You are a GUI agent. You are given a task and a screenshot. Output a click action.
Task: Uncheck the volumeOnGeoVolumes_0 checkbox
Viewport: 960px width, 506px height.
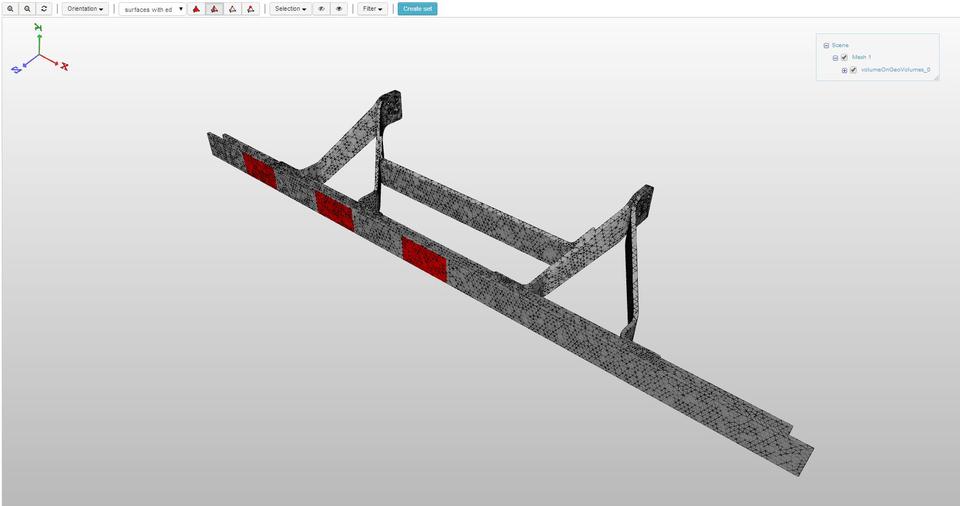(853, 70)
